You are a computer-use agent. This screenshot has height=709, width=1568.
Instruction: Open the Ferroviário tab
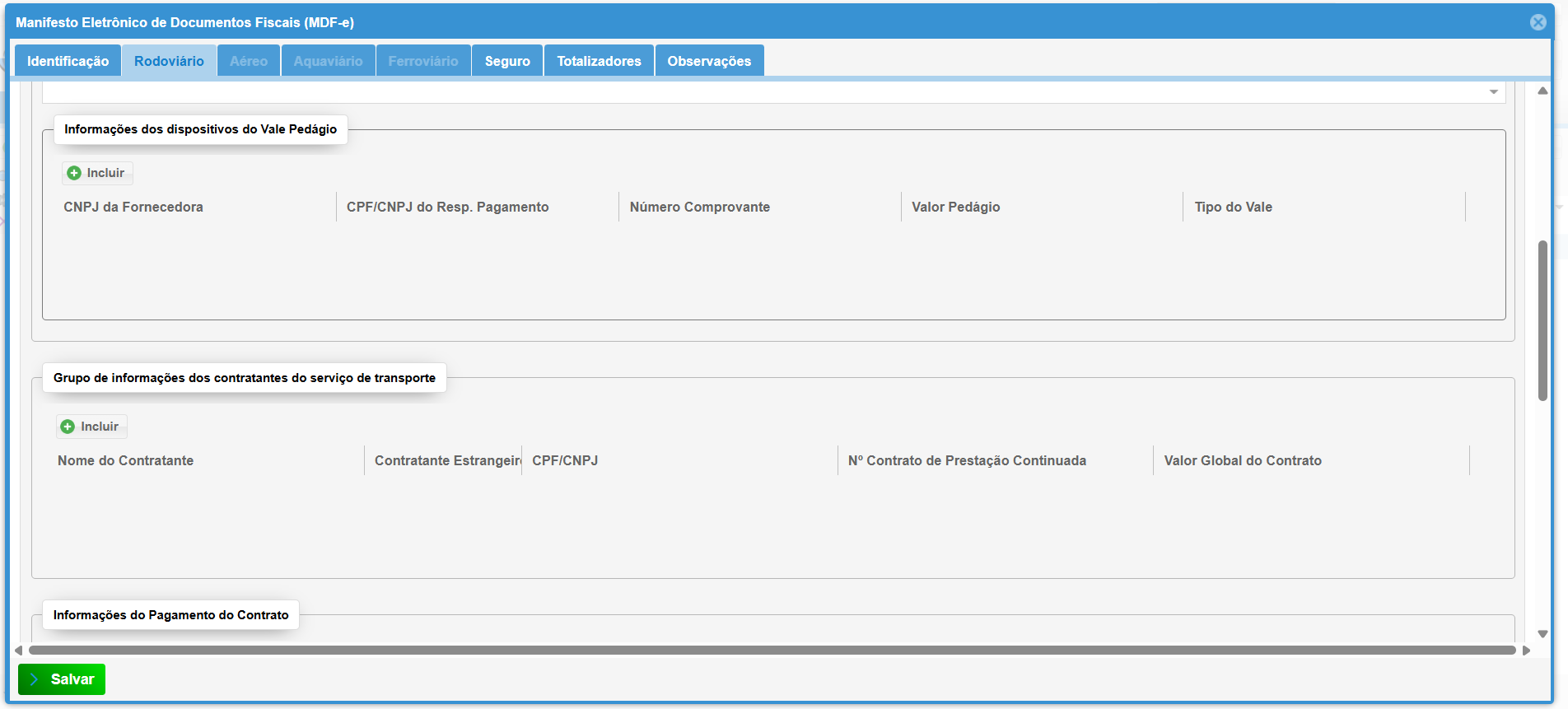pyautogui.click(x=423, y=61)
